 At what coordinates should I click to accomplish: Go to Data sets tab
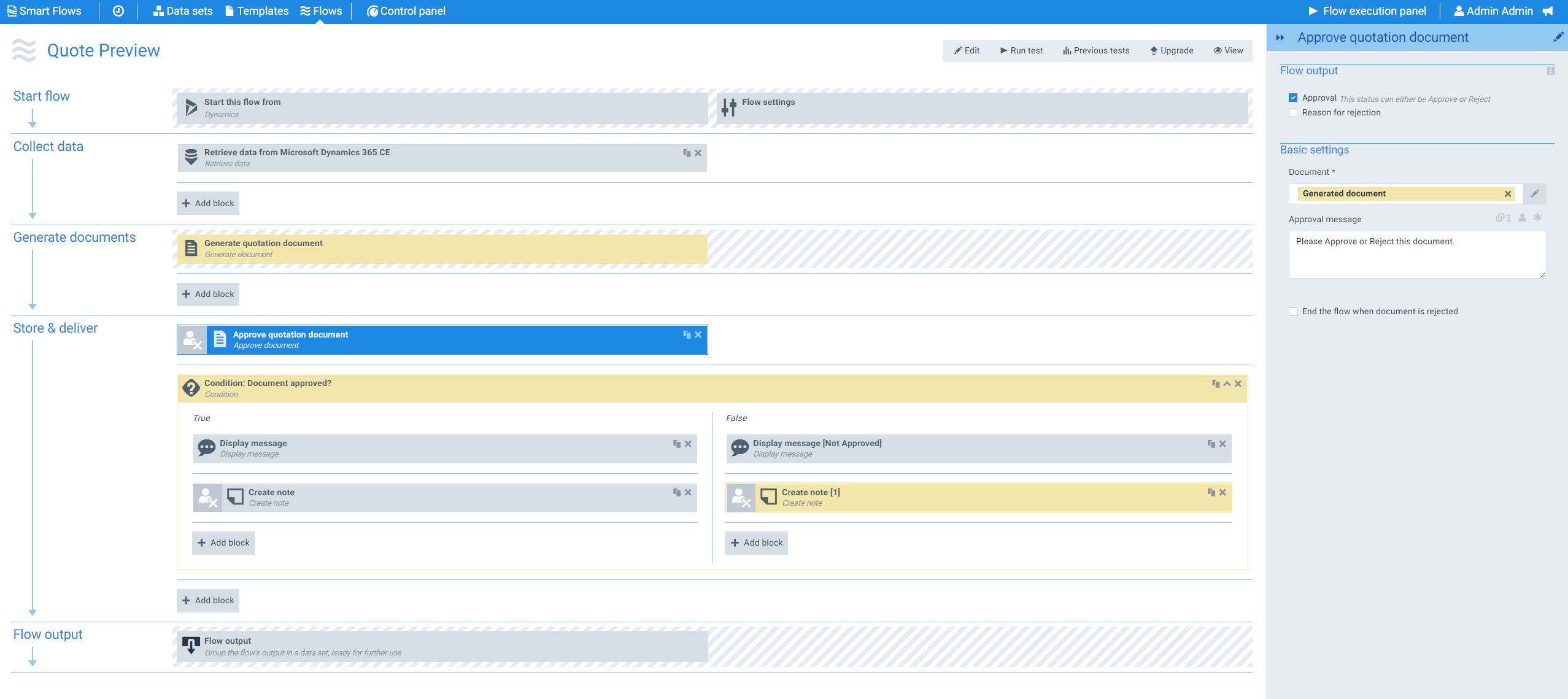click(183, 11)
